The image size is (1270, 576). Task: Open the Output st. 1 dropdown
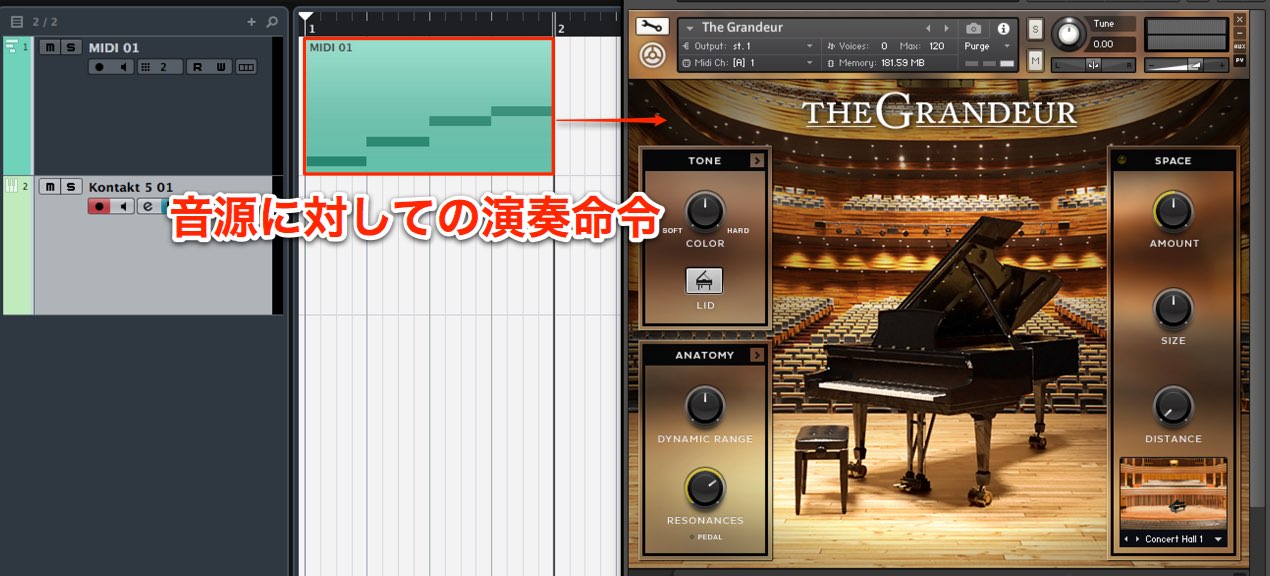(810, 46)
